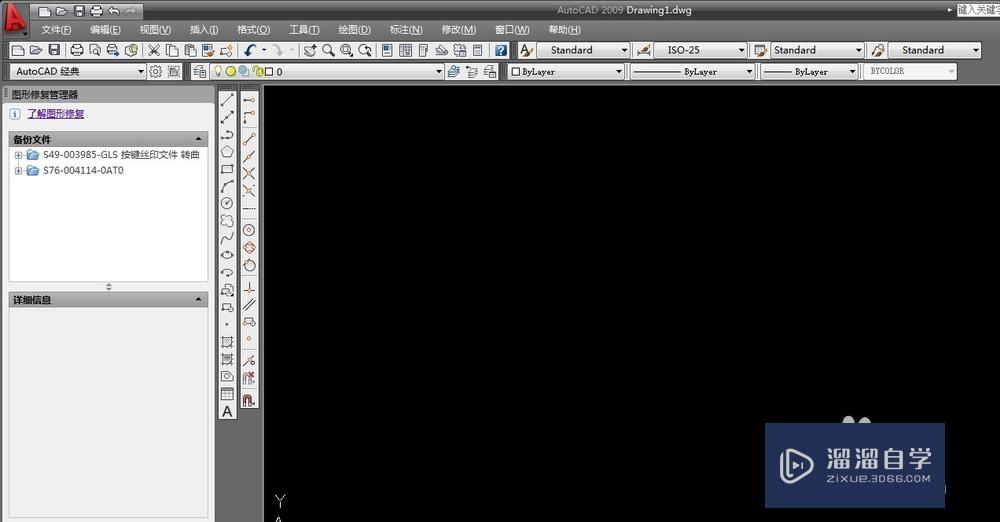The image size is (1000, 522).
Task: Open the ByLayer linetype dropdown
Action: 693,71
